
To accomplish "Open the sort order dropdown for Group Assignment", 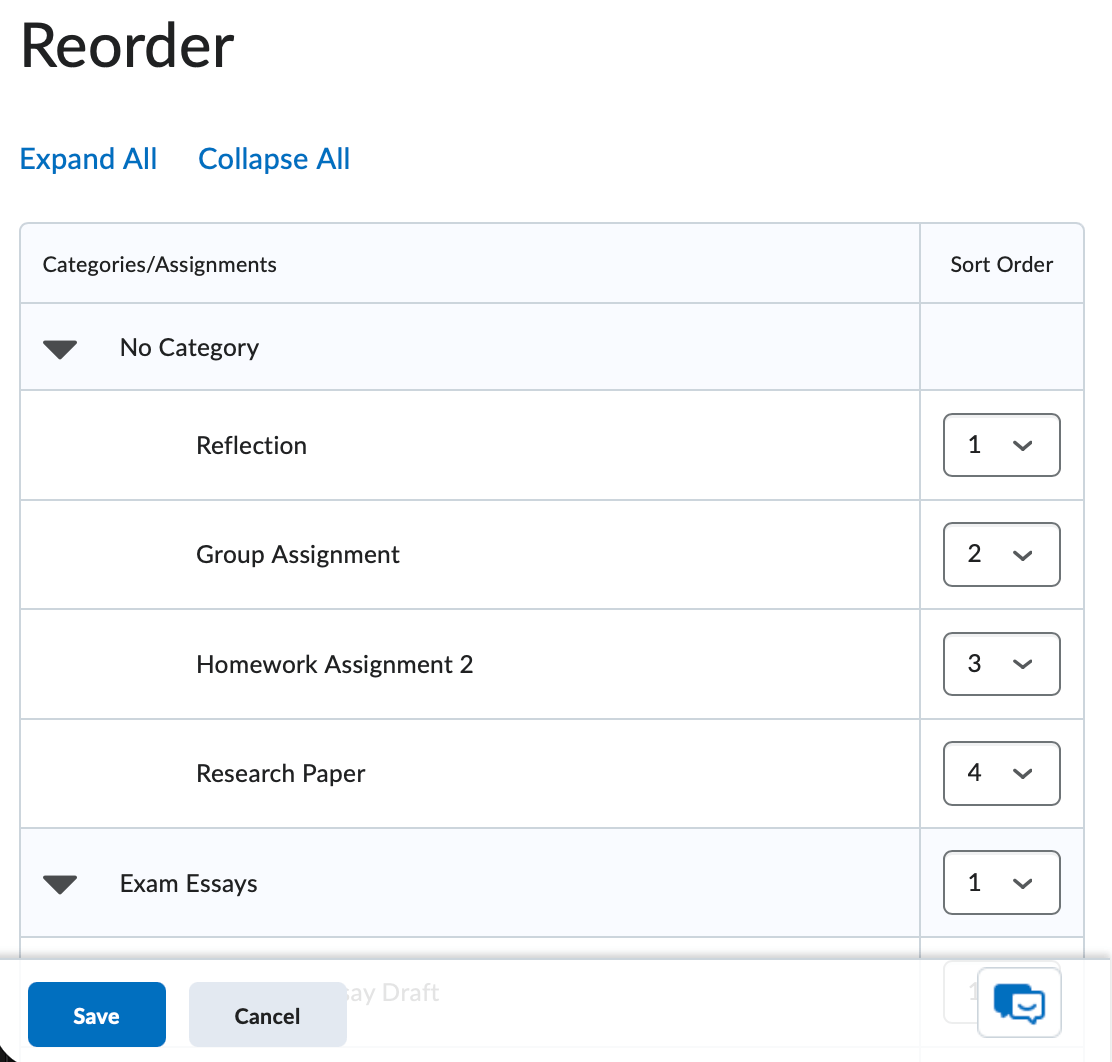I will pyautogui.click(x=1001, y=554).
